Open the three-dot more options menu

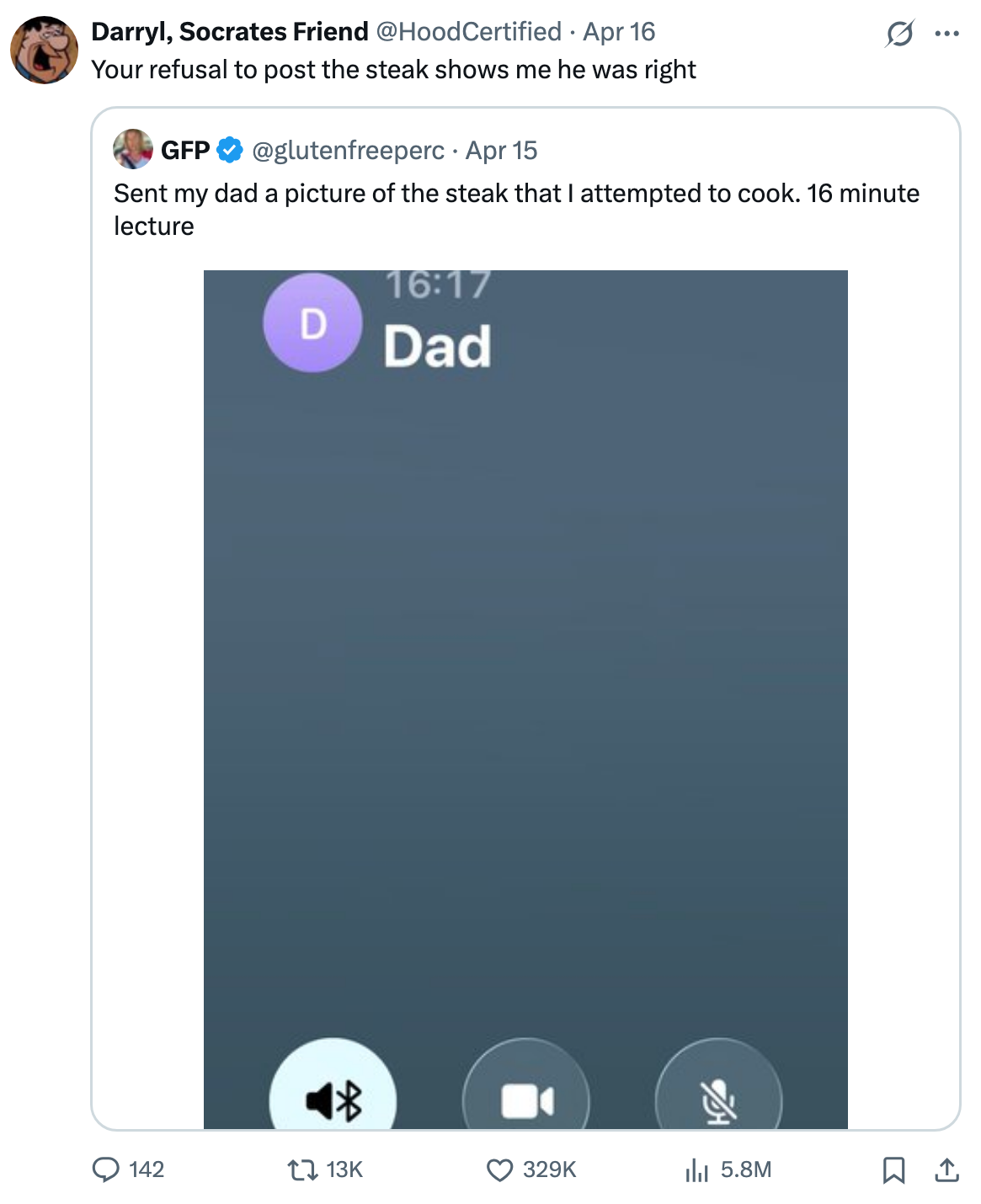(x=946, y=34)
